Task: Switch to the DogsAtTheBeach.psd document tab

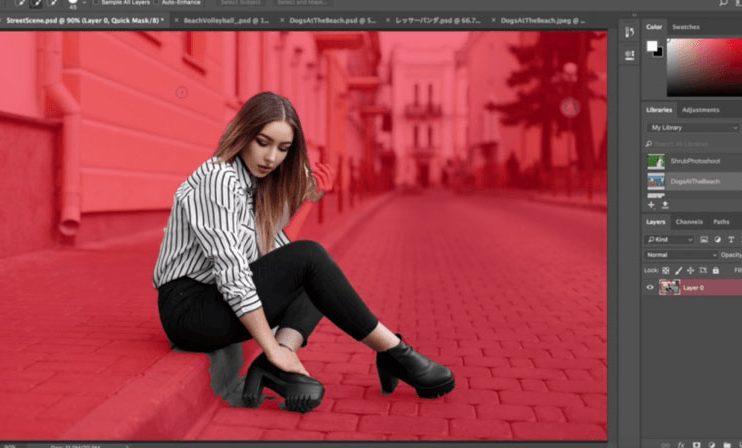Action: (x=332, y=21)
